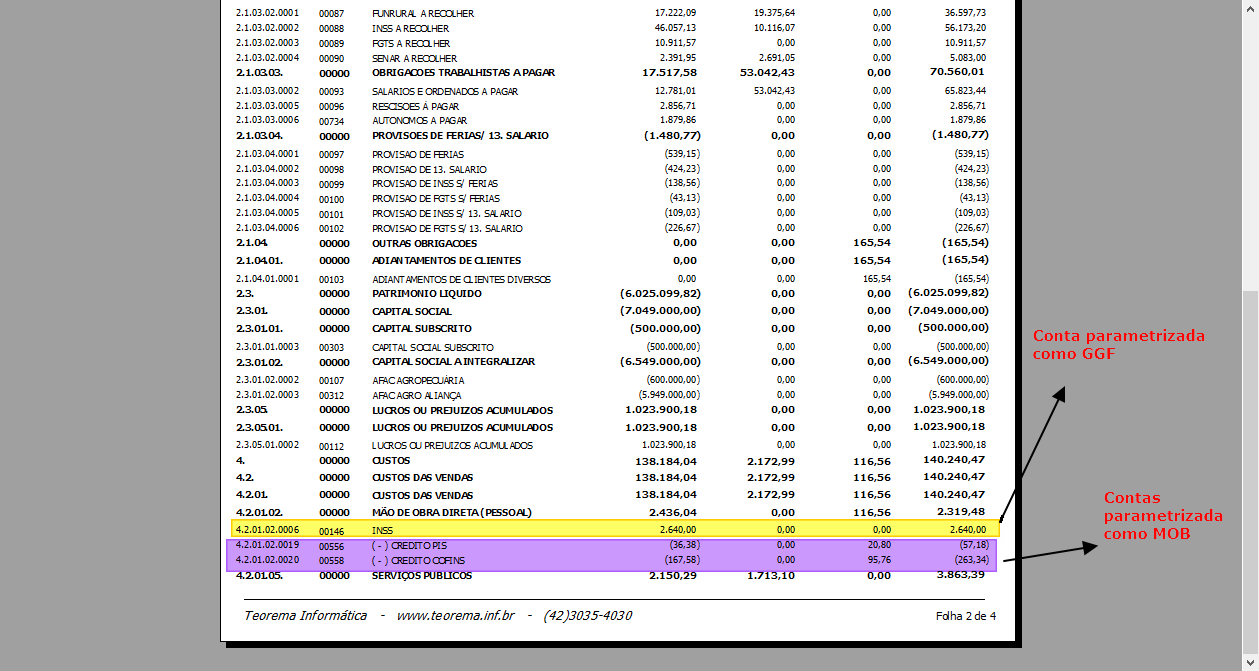Select the FUNRURAL A RECOLHER row label
The image size is (1259, 671).
(423, 14)
